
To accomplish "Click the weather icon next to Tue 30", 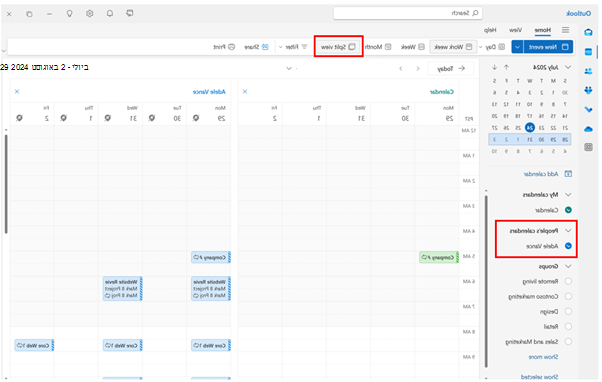I will tap(152, 118).
